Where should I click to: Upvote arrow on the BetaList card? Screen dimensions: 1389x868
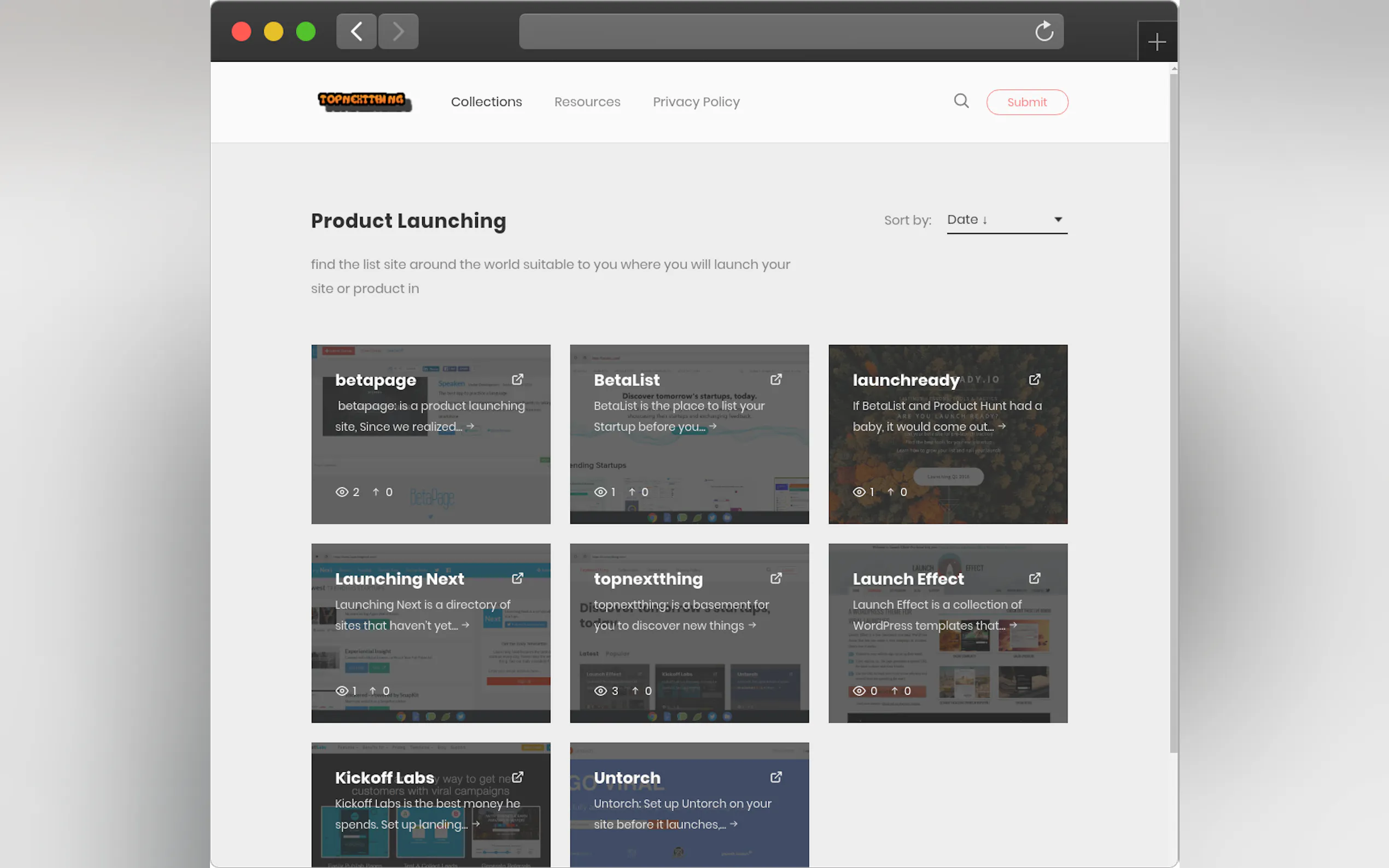[x=632, y=492]
